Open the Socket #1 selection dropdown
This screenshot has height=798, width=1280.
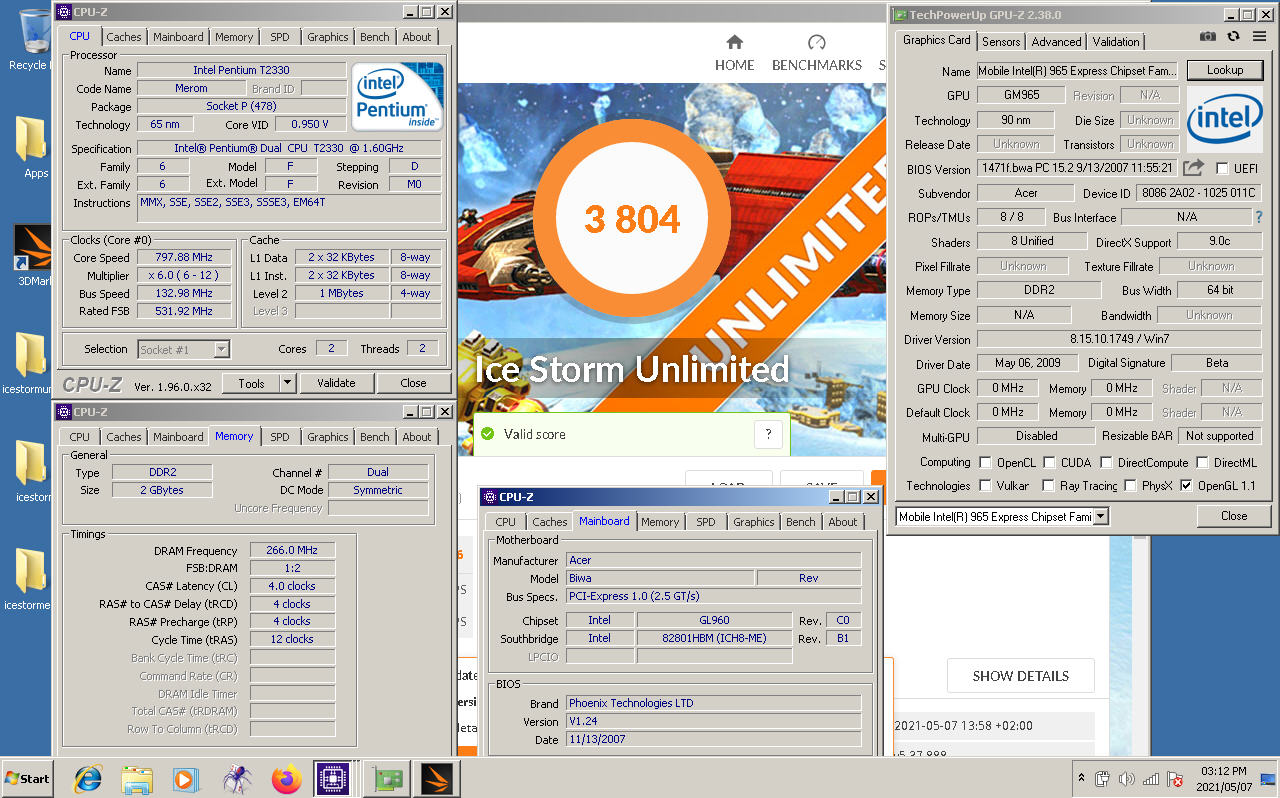[x=221, y=349]
